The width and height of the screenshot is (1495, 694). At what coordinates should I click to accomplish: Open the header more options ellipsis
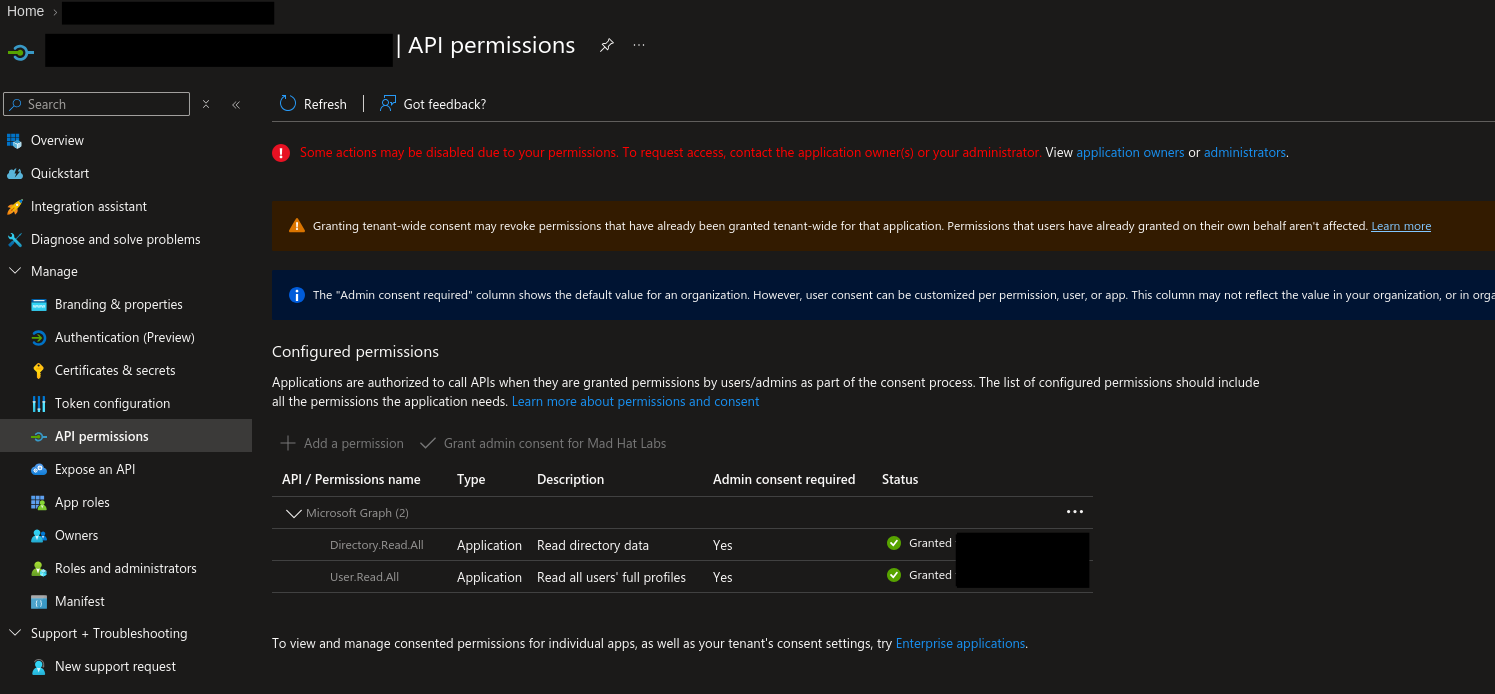(x=639, y=45)
